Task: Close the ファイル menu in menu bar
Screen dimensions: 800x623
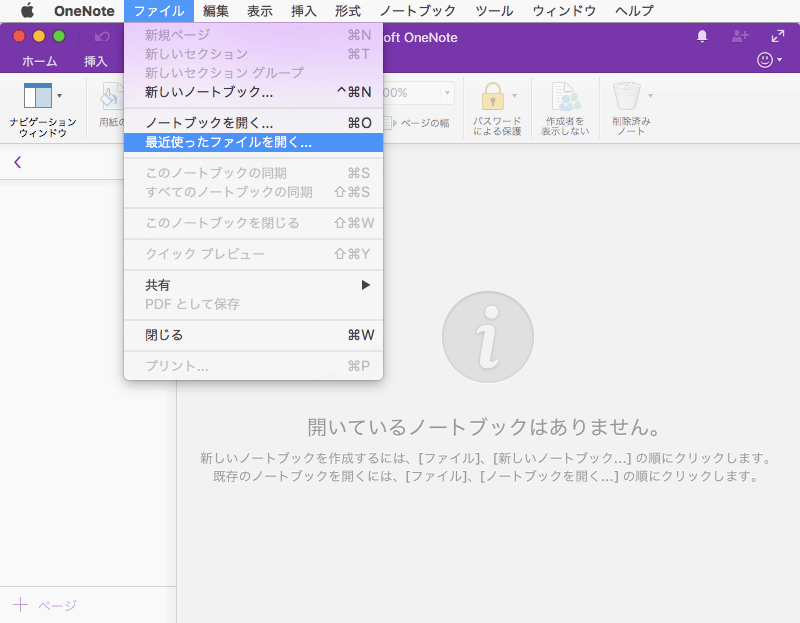Action: [x=159, y=11]
